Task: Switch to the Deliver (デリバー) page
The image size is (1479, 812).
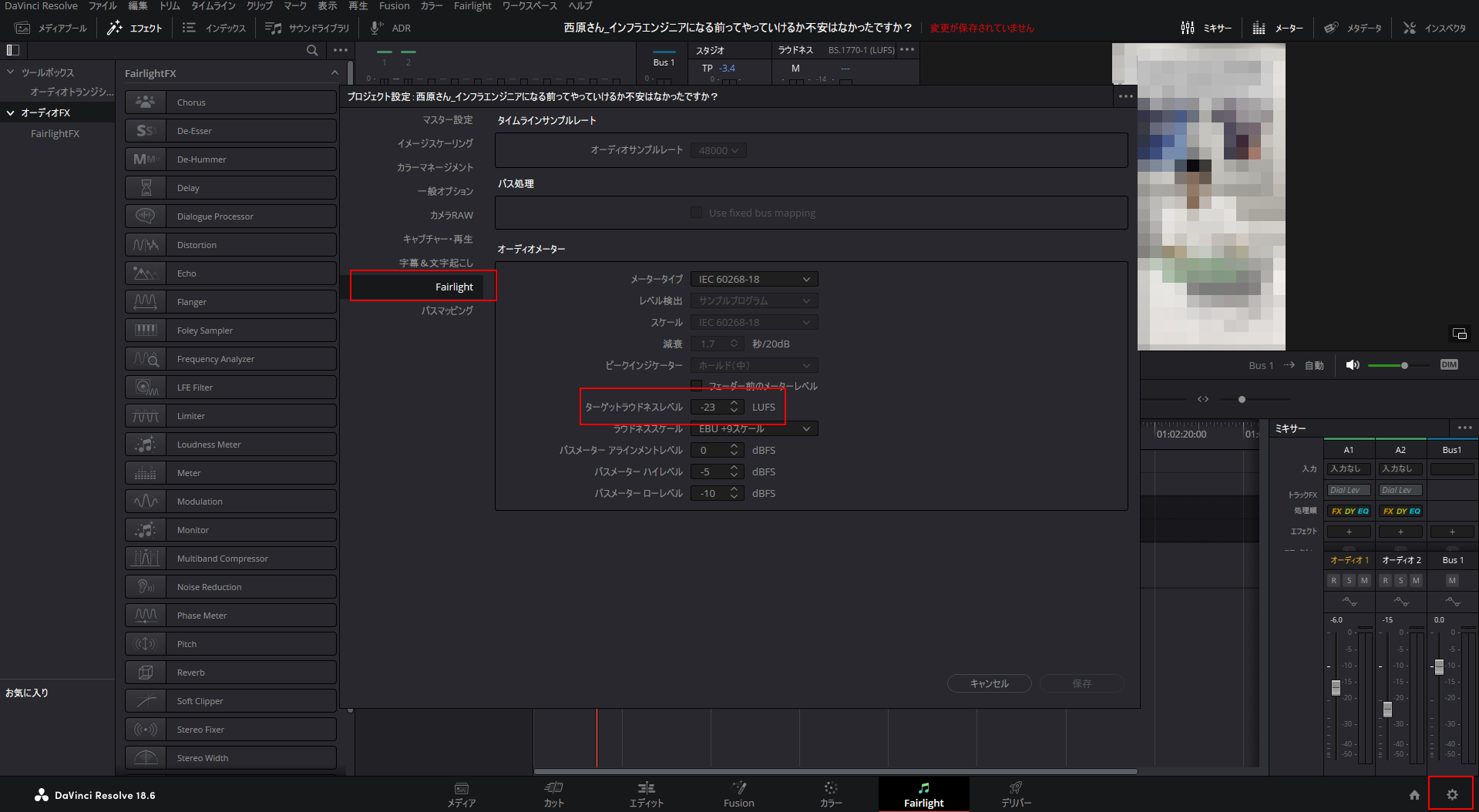Action: pyautogui.click(x=1016, y=794)
